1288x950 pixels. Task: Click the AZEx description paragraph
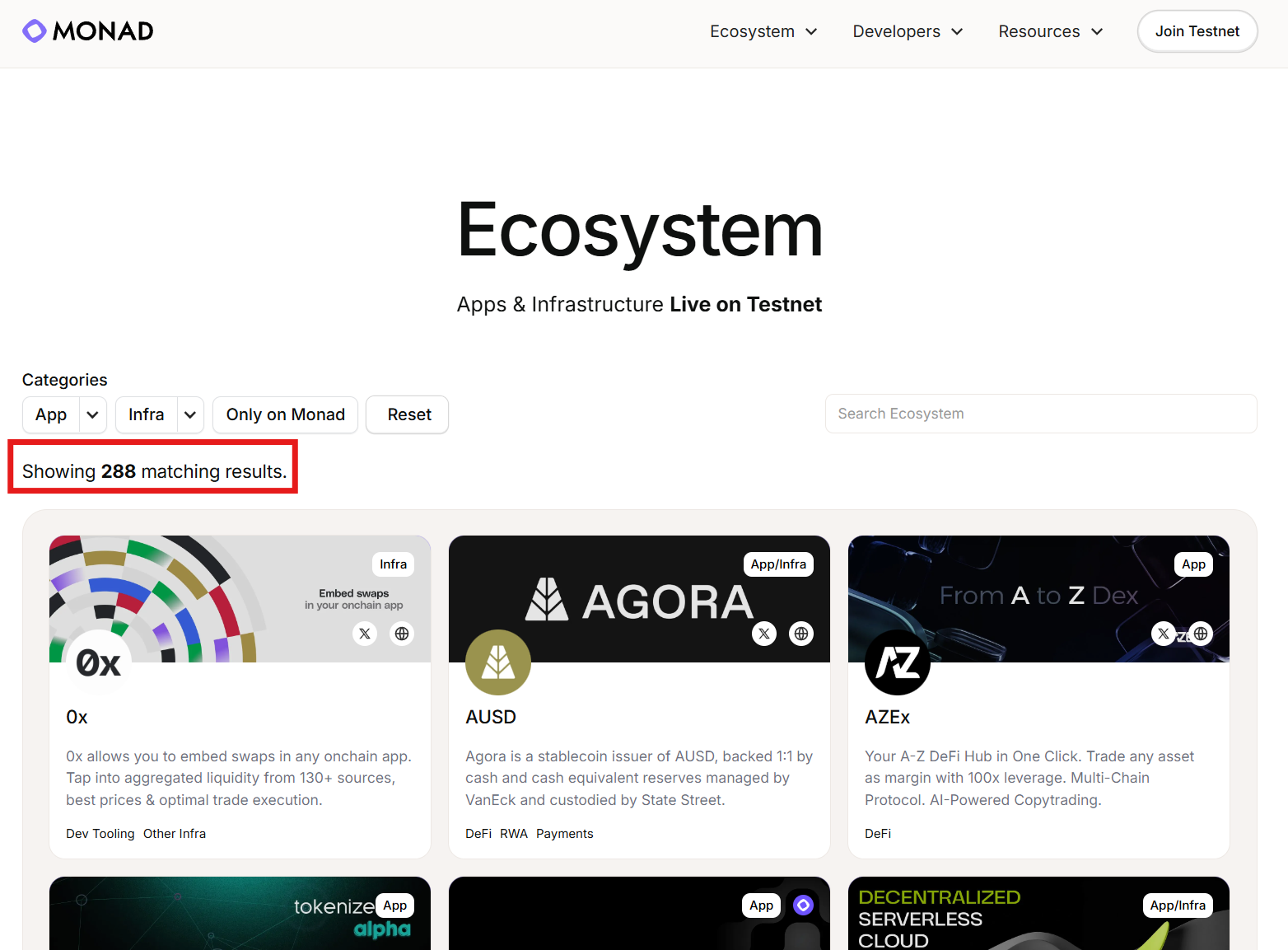pos(1029,778)
